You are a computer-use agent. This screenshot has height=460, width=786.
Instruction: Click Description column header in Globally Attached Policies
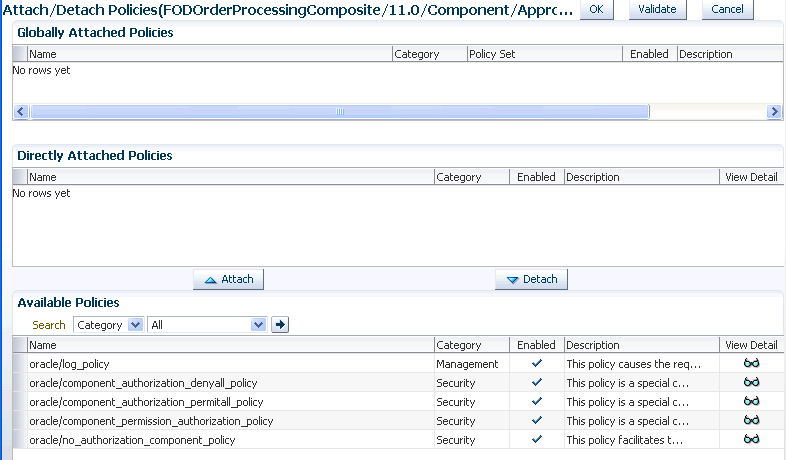[730, 54]
